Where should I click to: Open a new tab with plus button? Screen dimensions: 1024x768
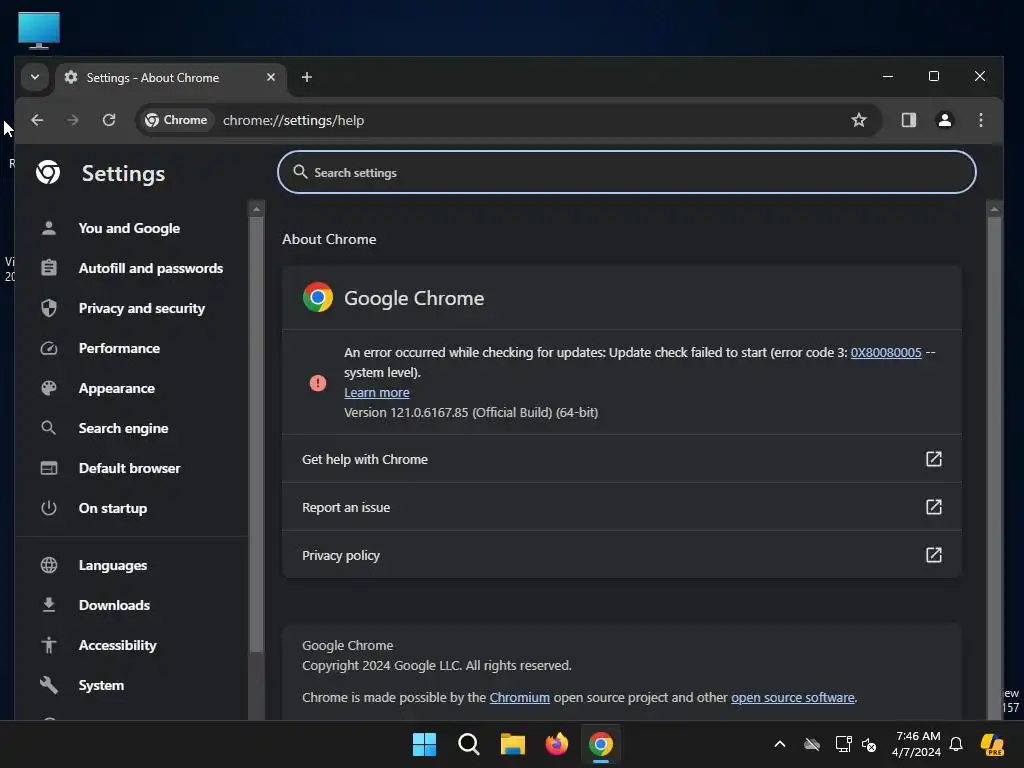(x=306, y=77)
